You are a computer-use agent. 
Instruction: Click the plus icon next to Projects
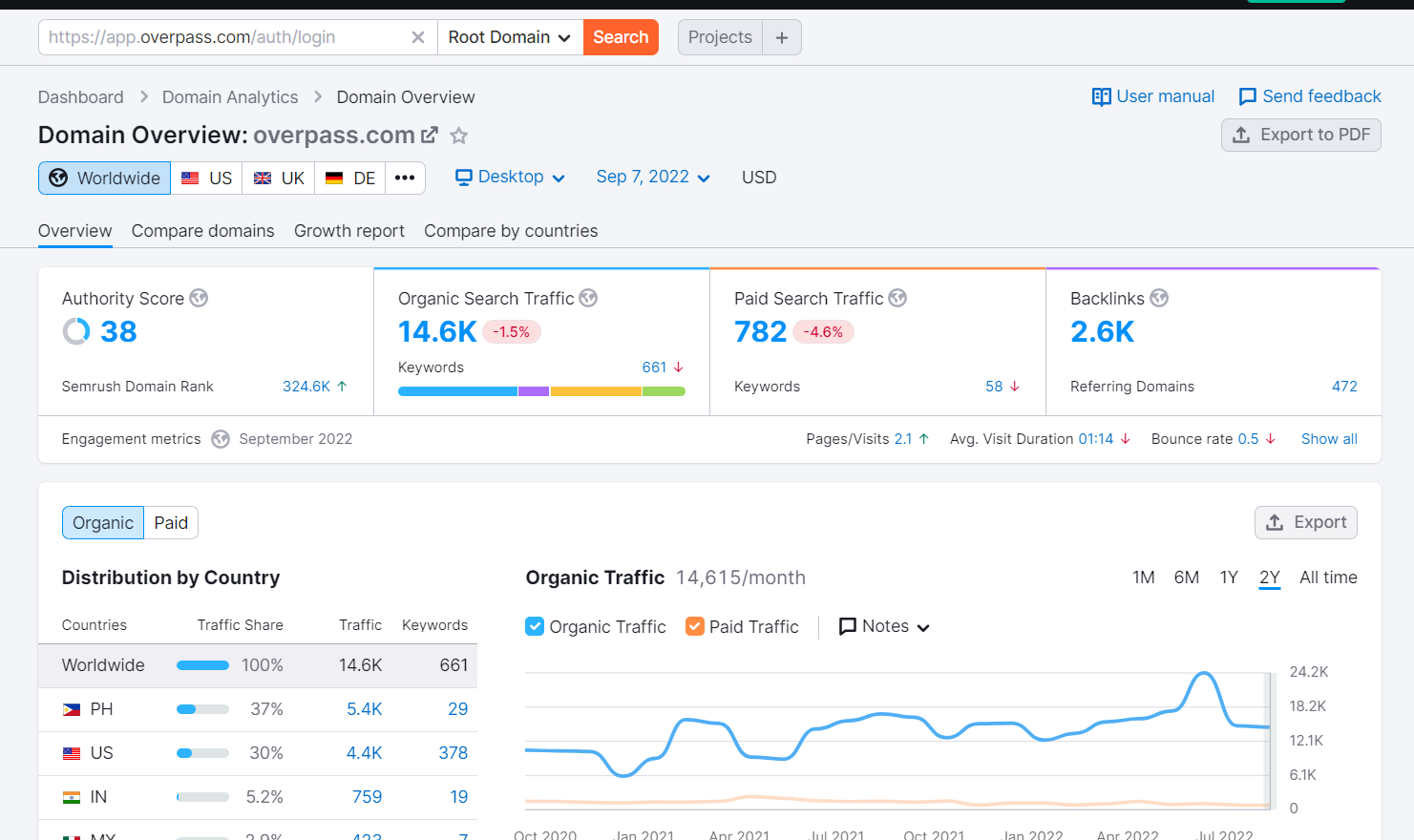[782, 37]
